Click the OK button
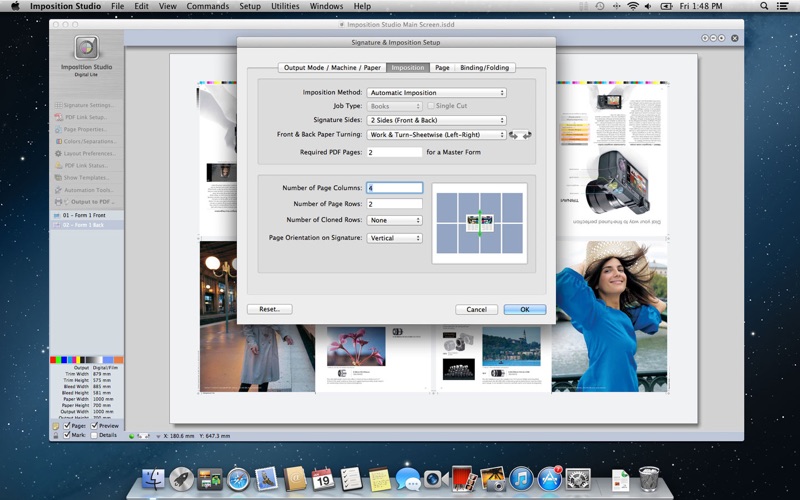Viewport: 800px width, 500px height. tap(525, 309)
